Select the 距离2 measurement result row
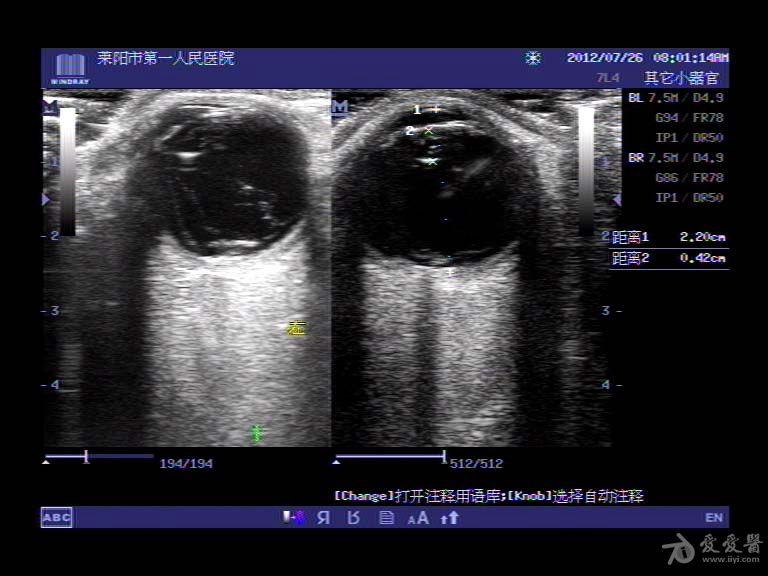The height and width of the screenshot is (576, 768). tap(669, 258)
